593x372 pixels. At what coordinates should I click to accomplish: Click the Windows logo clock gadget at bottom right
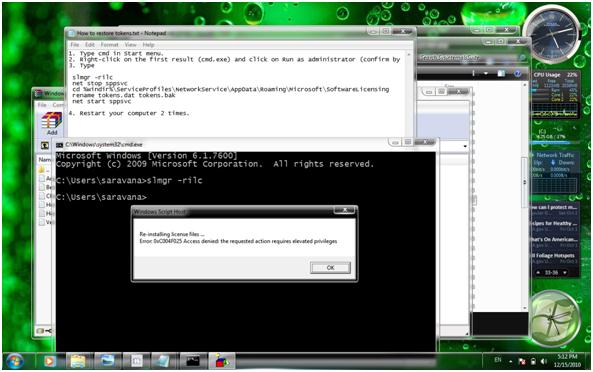554,318
